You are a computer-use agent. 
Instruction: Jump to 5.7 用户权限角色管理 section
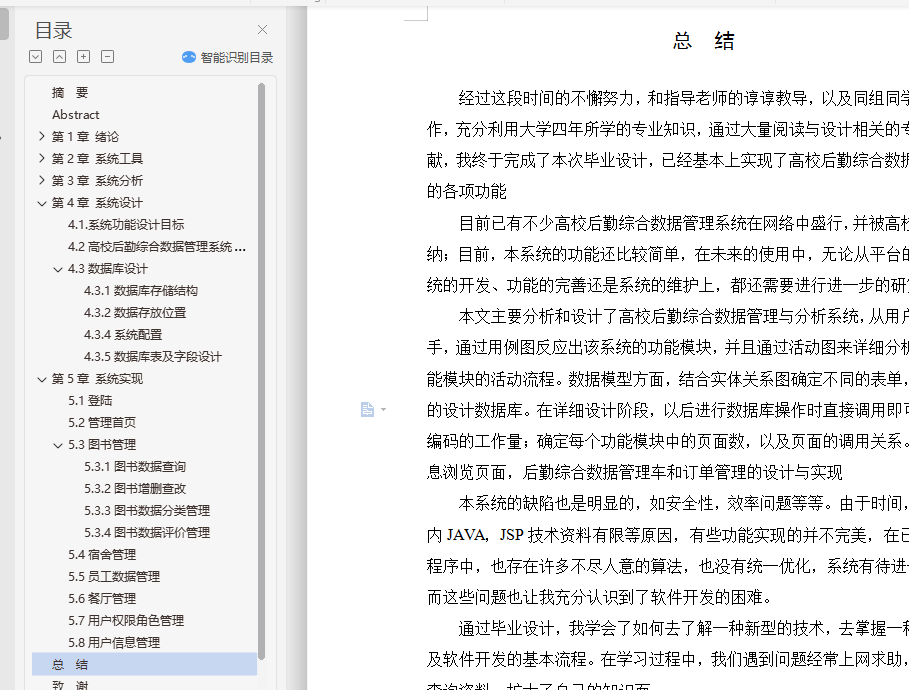(126, 620)
